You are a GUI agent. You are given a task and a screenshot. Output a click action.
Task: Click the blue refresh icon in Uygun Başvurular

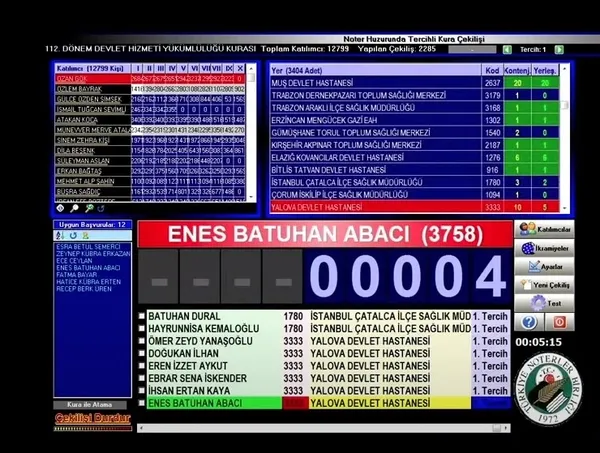(73, 235)
